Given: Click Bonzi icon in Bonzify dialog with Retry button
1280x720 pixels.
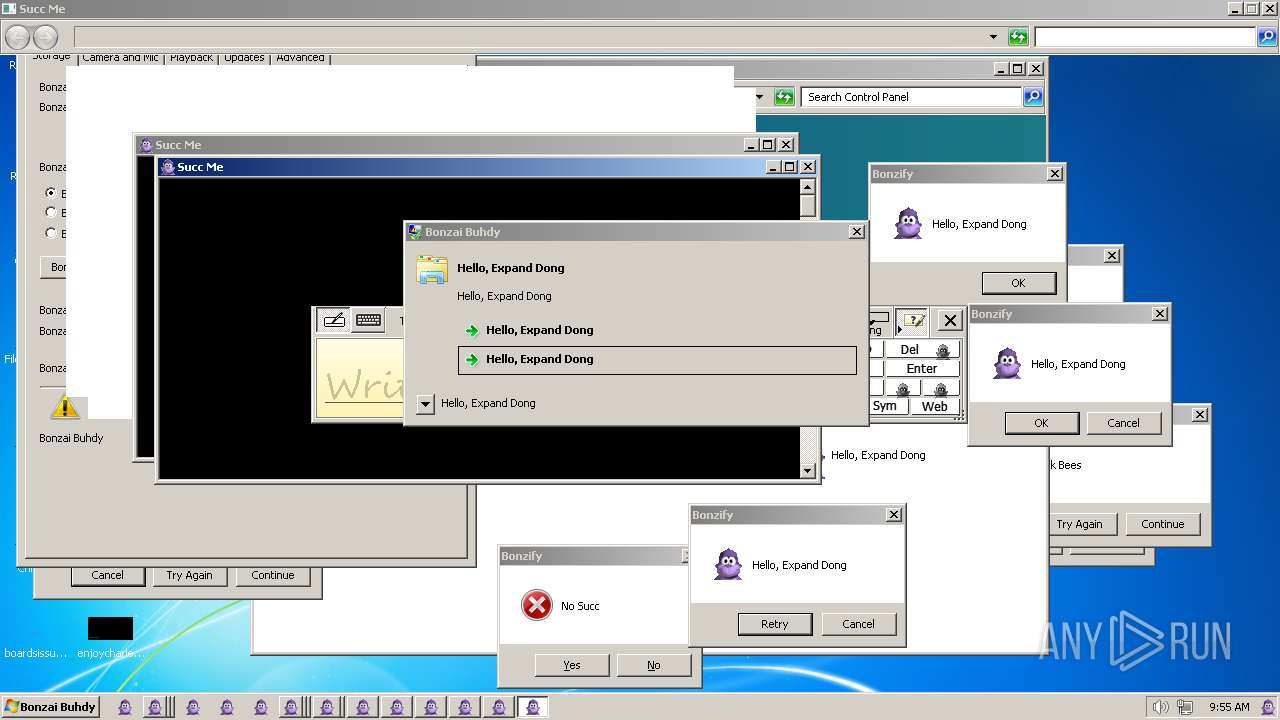Looking at the screenshot, I should coord(728,565).
